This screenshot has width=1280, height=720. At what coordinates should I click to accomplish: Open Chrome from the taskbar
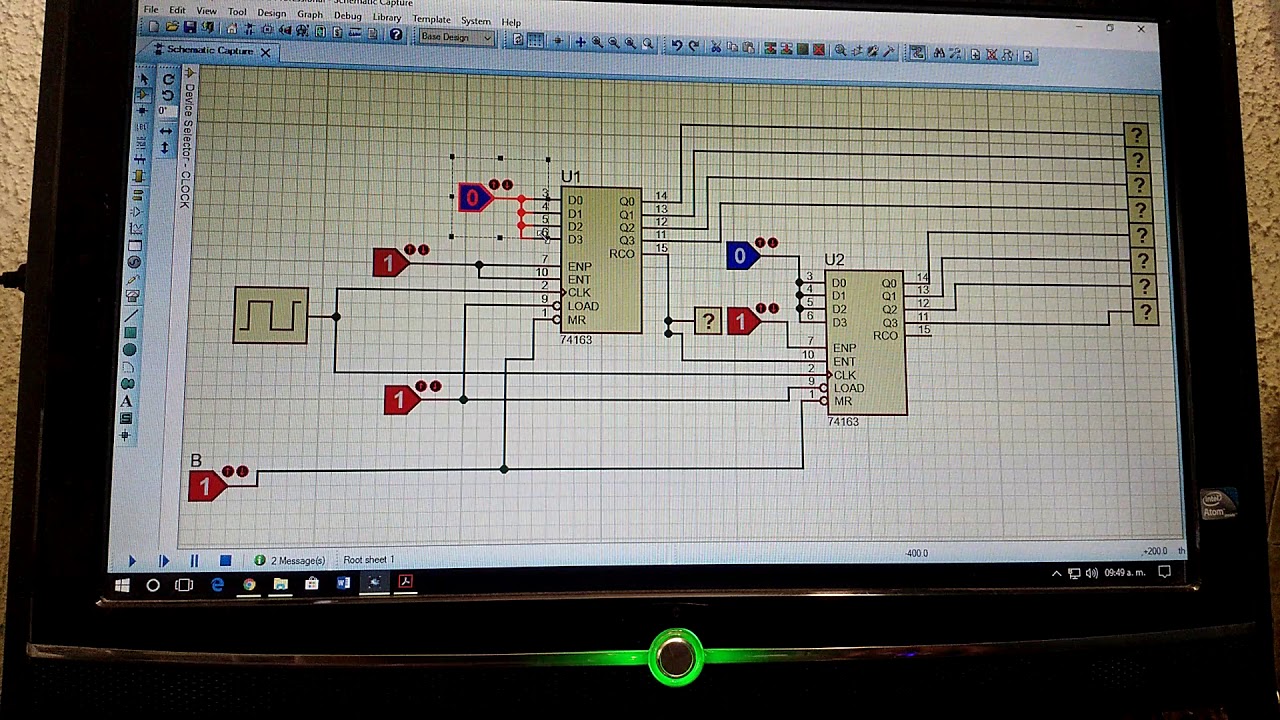[x=249, y=584]
